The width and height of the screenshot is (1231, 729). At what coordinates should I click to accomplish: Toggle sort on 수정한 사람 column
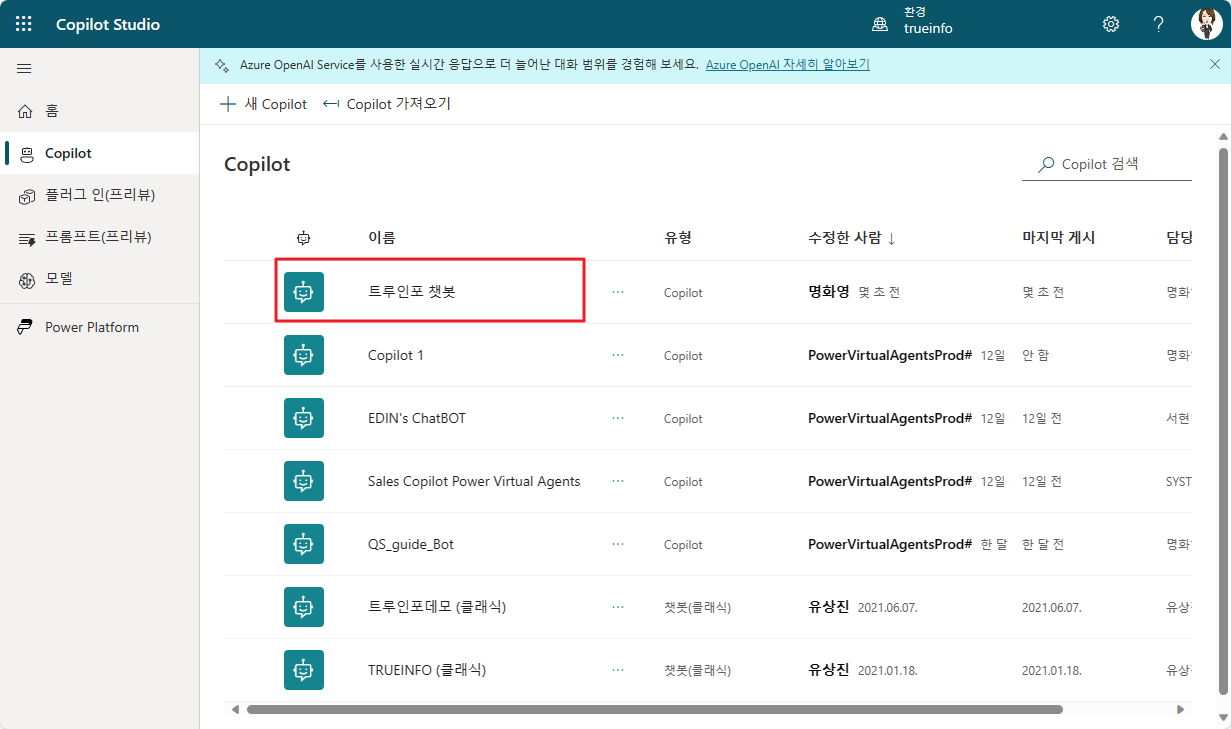[852, 238]
